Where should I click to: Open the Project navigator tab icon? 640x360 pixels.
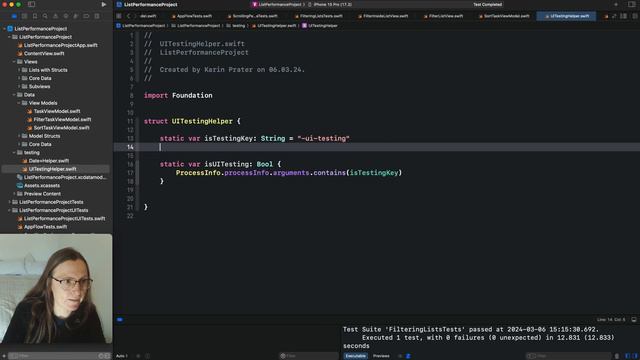[14, 16]
